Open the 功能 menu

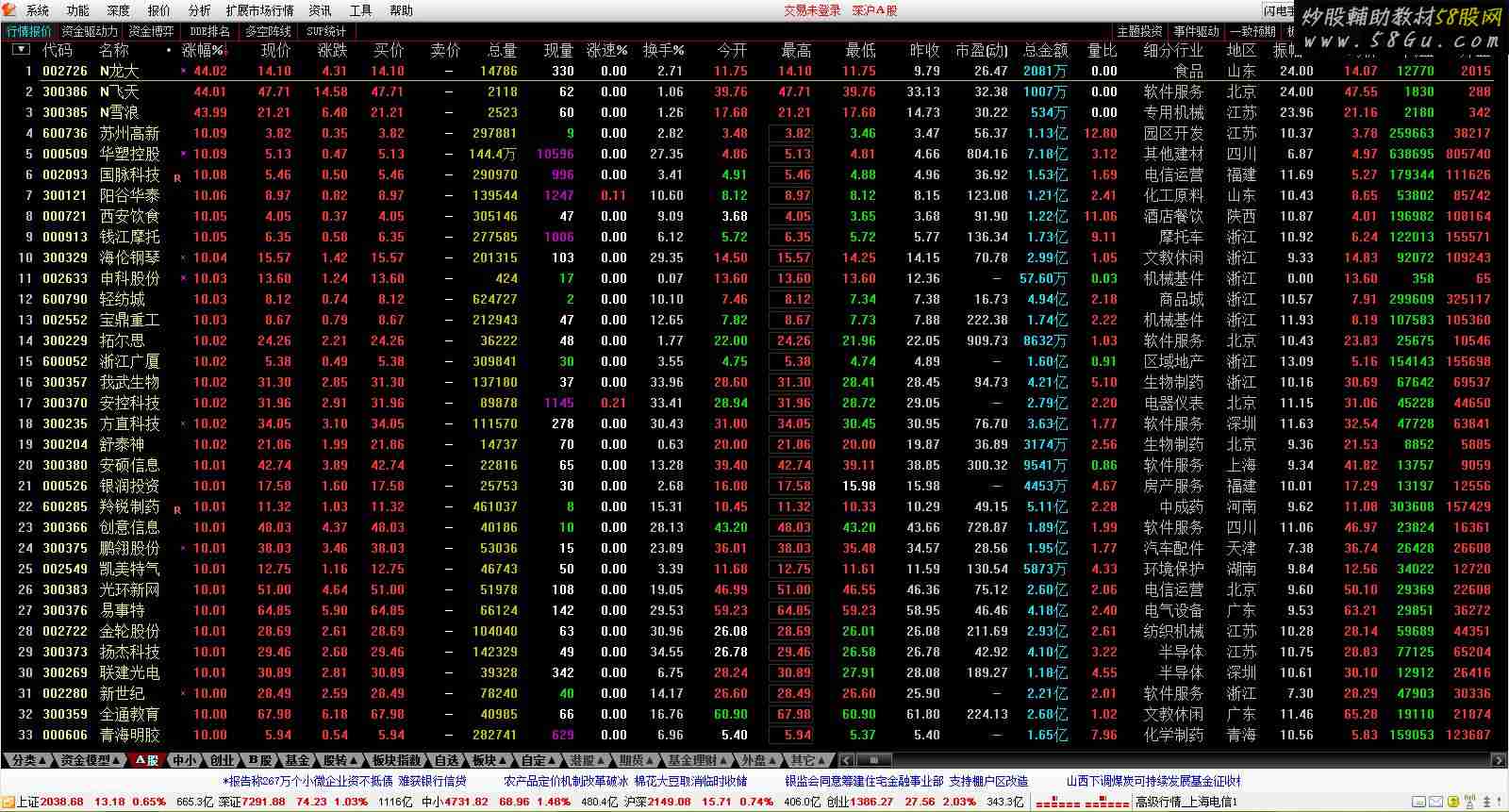[78, 10]
